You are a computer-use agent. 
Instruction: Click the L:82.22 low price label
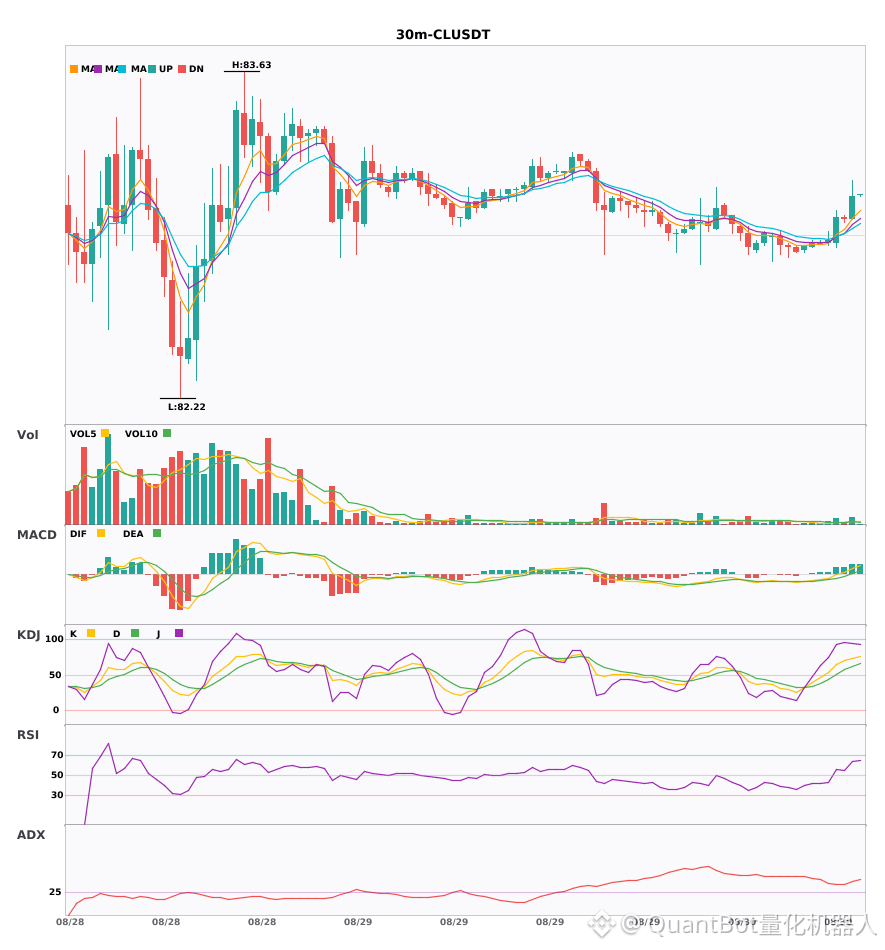[187, 407]
